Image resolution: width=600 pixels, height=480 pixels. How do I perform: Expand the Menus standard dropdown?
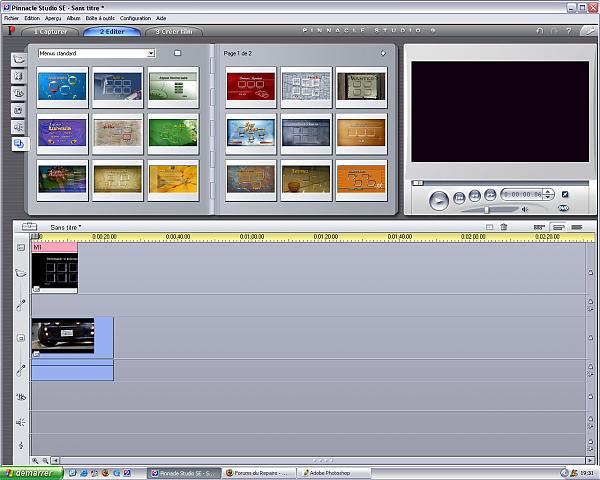point(151,53)
